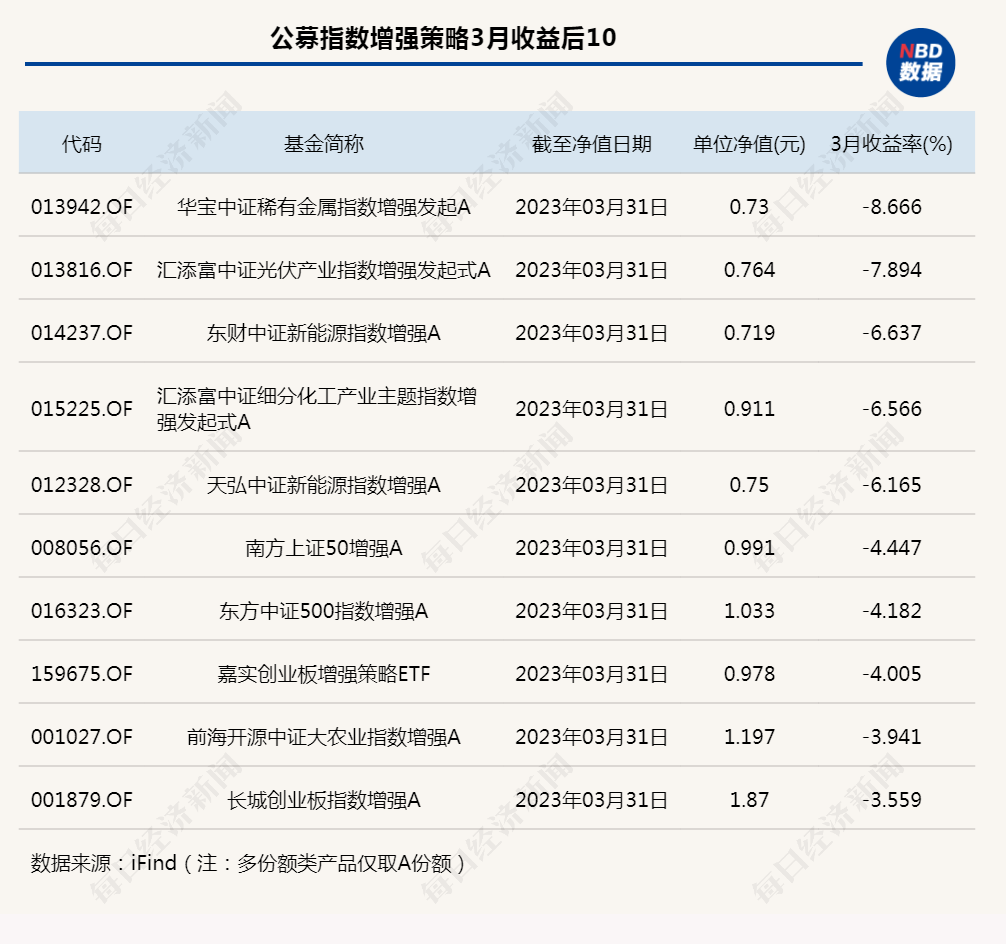Select fund code 015225.OF
The image size is (1006, 944).
81,408
